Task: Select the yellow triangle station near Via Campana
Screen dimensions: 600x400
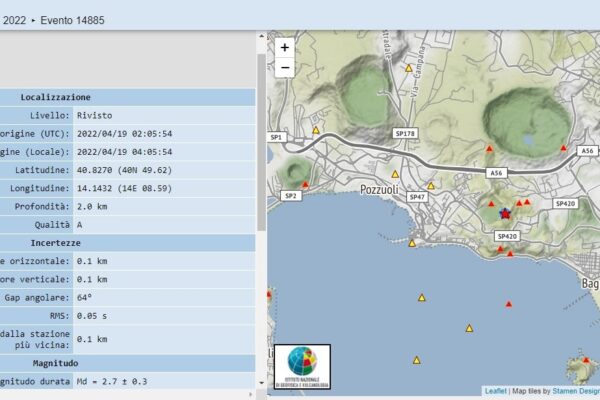Action: pyautogui.click(x=408, y=68)
